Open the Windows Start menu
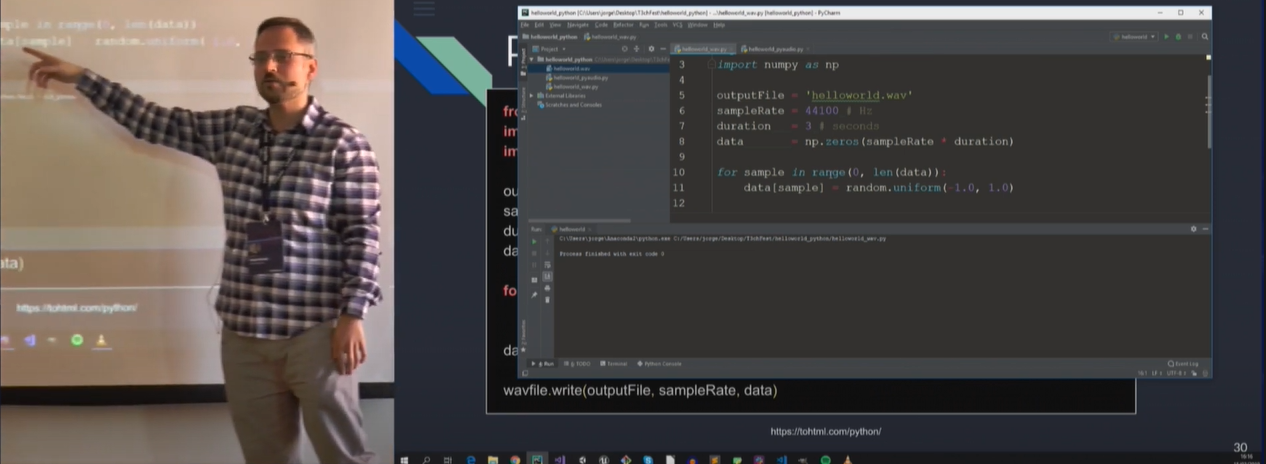This screenshot has width=1266, height=464. [405, 459]
